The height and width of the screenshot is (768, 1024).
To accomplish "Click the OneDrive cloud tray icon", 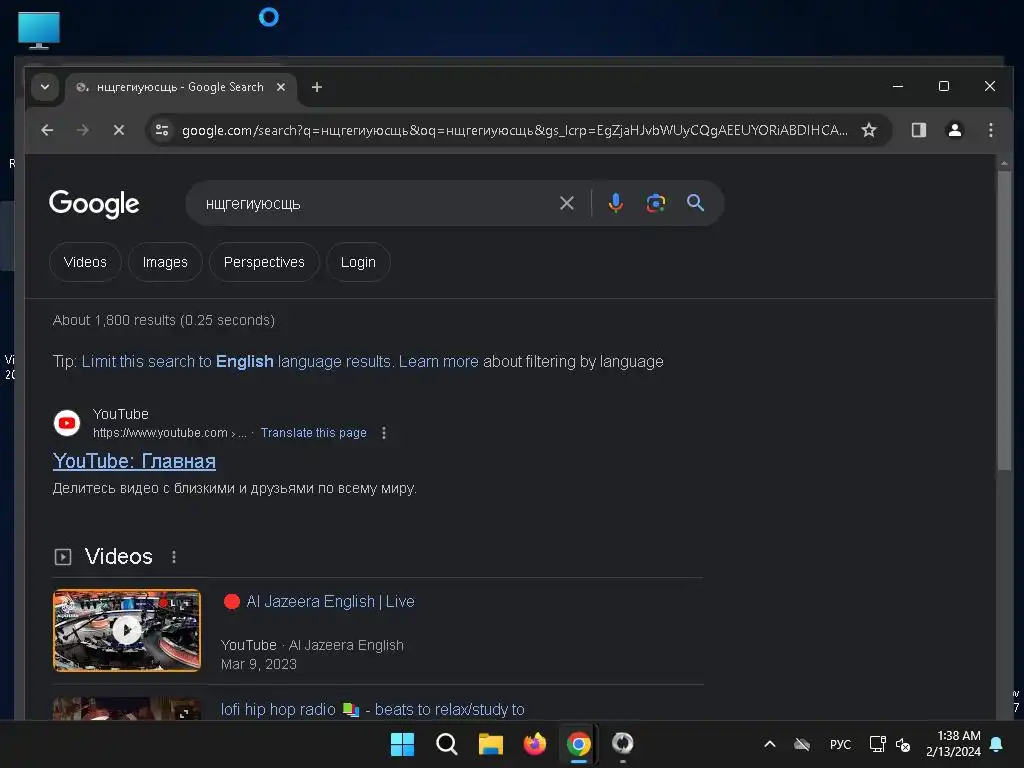I will [802, 744].
